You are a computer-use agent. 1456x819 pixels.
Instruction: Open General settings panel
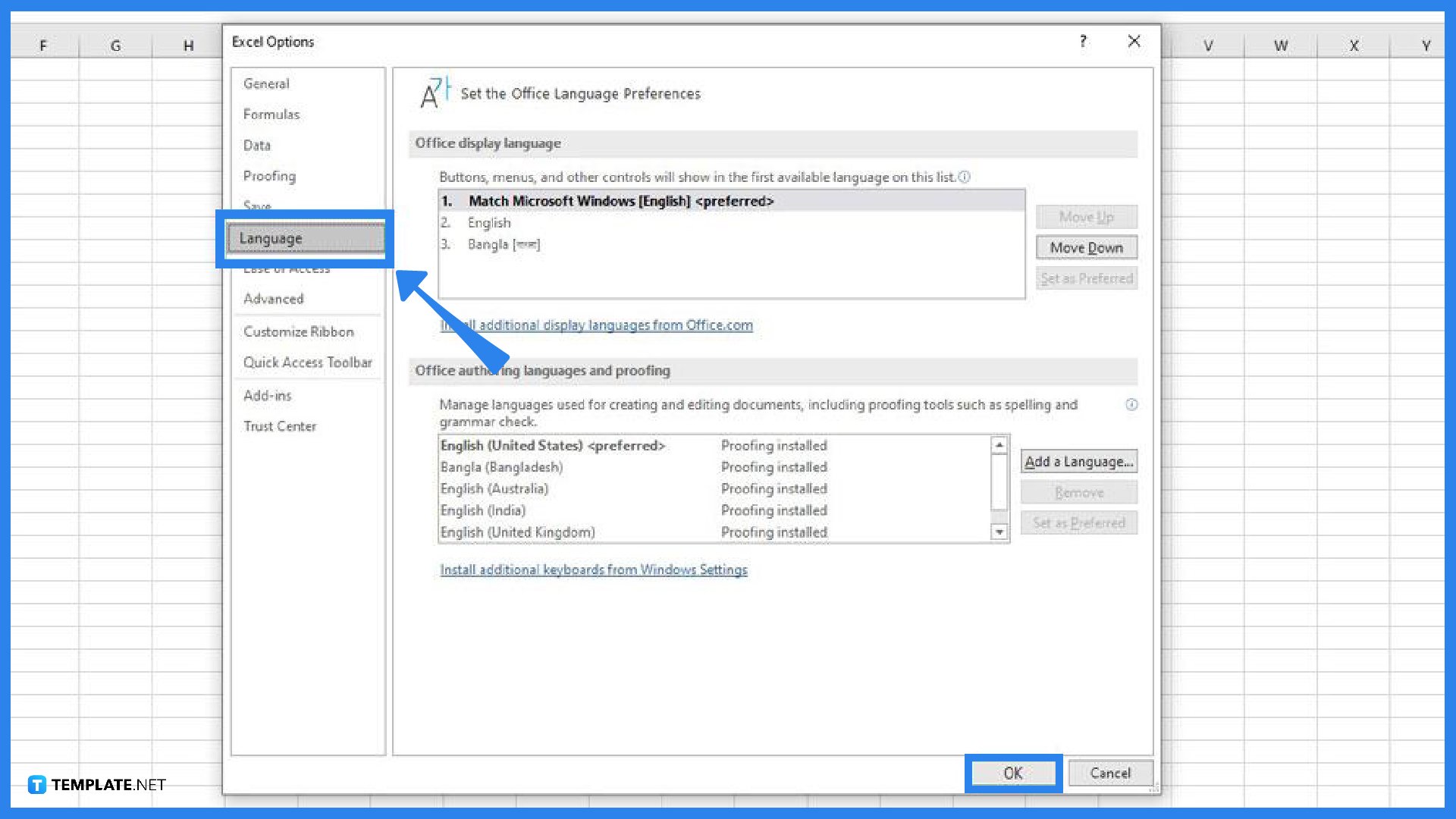pyautogui.click(x=265, y=82)
